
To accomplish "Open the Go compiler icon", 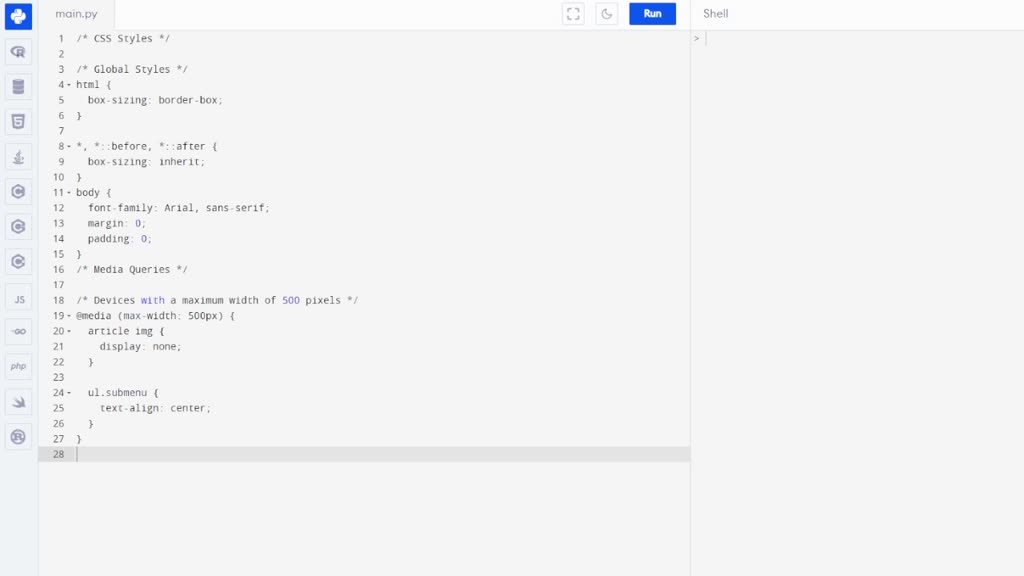I will coord(18,331).
